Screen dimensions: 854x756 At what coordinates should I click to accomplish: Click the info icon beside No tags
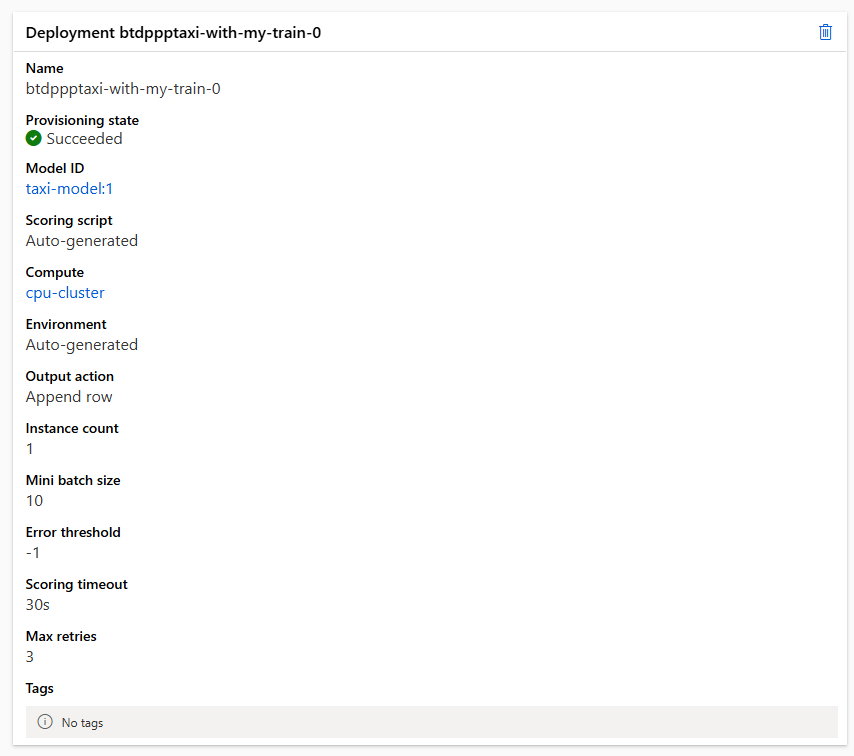pos(45,722)
